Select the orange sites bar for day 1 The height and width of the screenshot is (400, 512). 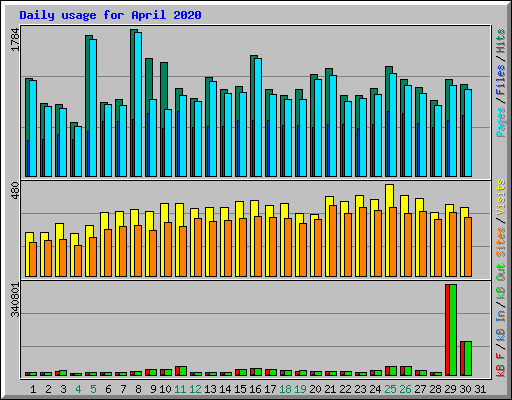(33, 259)
